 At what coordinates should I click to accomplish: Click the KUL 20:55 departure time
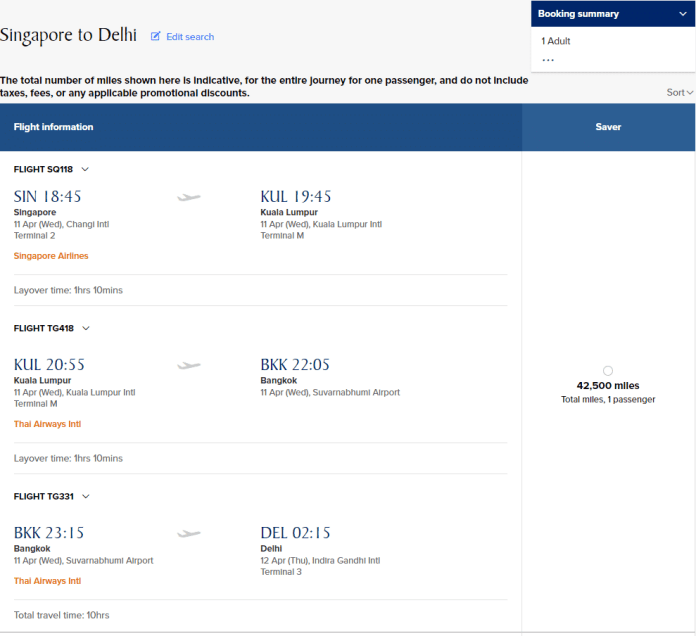49,364
